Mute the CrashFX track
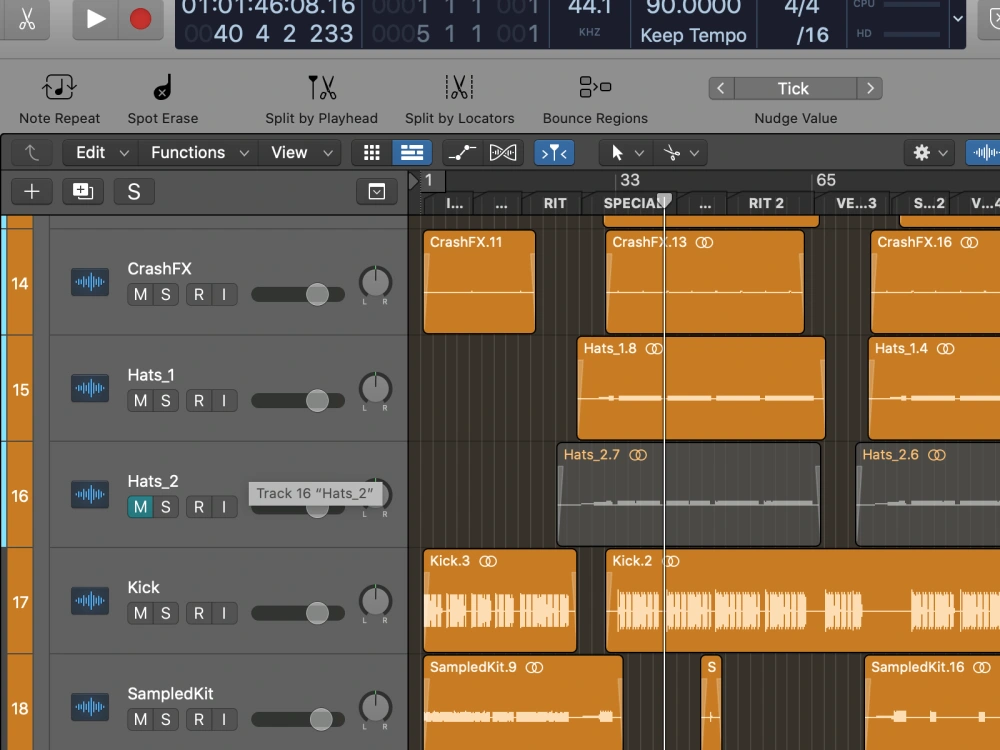The width and height of the screenshot is (1000, 750). [x=140, y=294]
